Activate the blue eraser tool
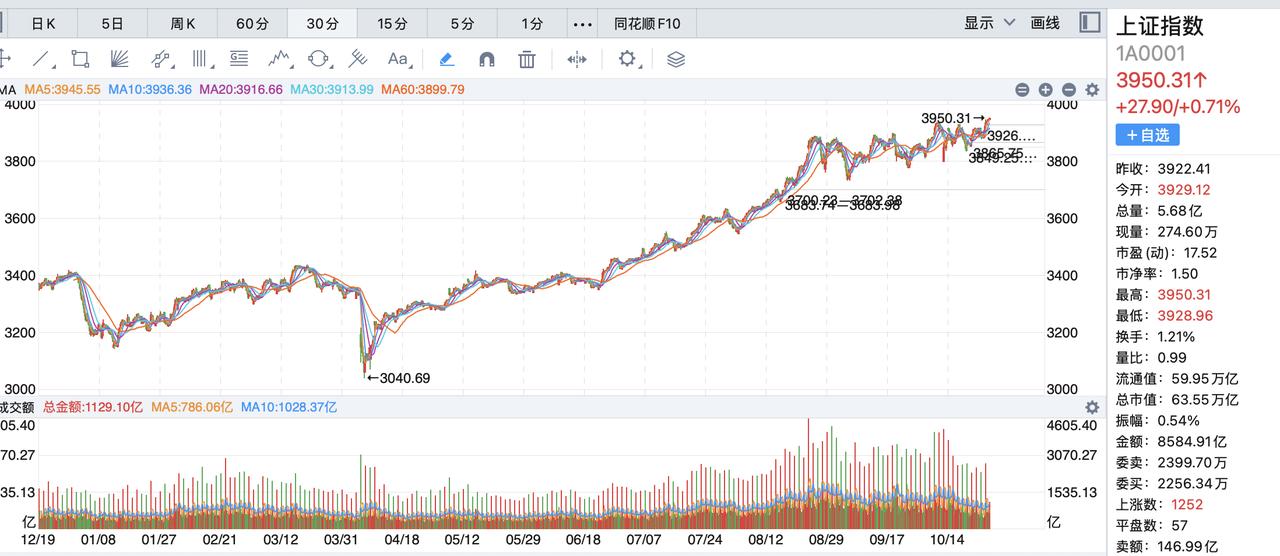Image resolution: width=1280 pixels, height=556 pixels. (x=447, y=59)
